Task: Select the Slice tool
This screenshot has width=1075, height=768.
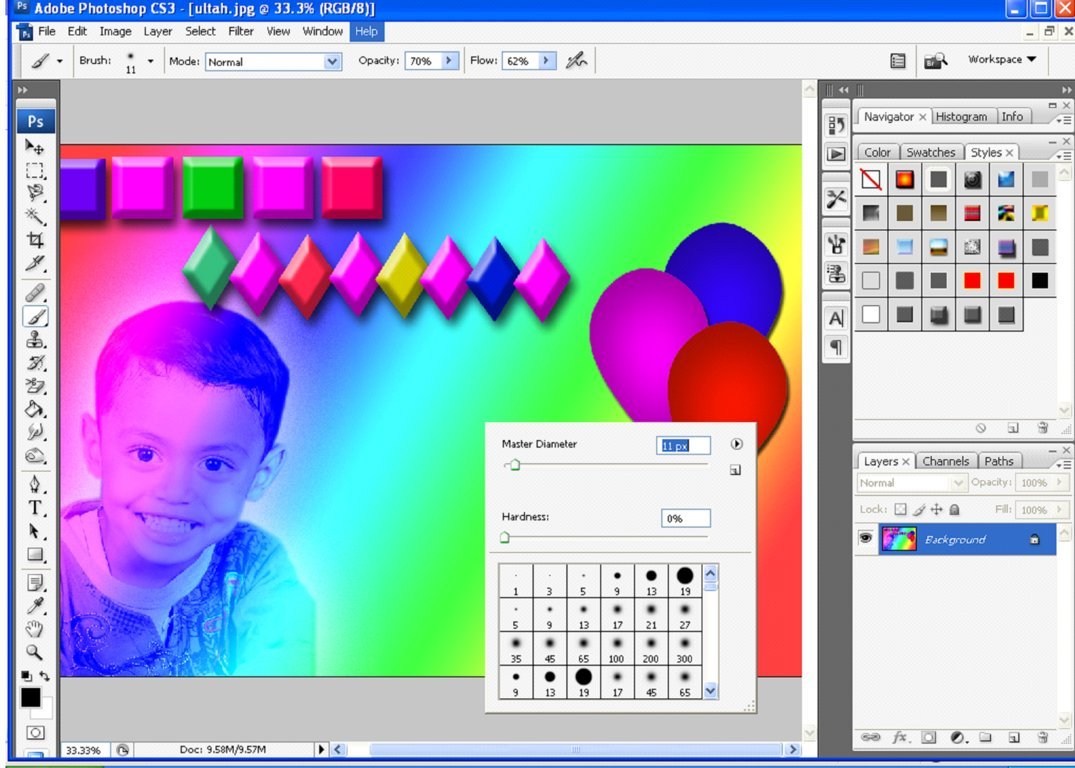Action: coord(34,263)
